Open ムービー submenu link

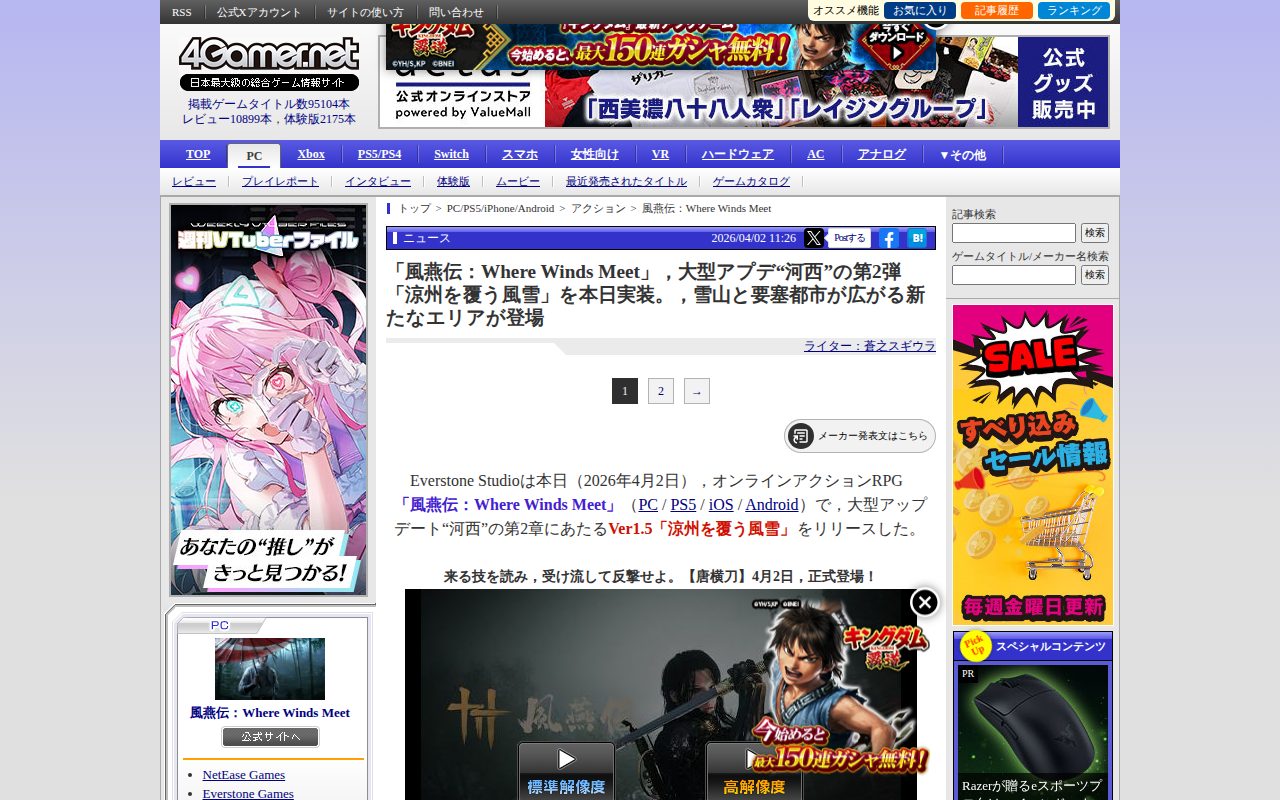518,181
